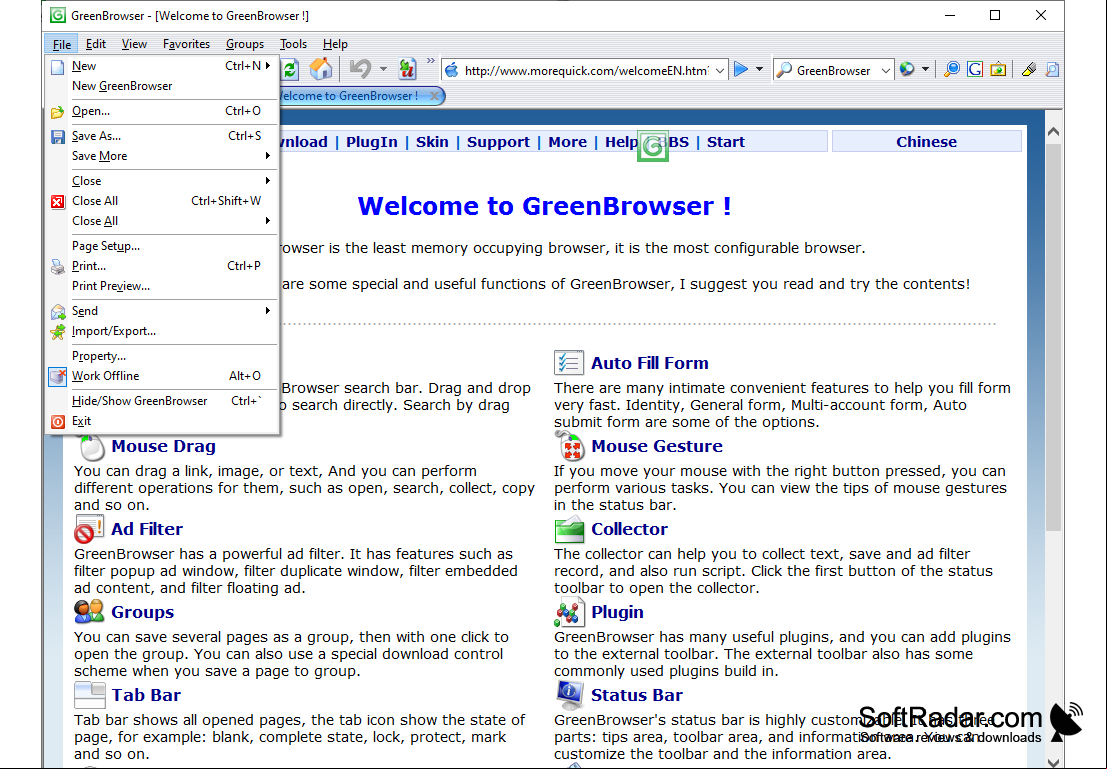Click the red Exit icon in File menu
1107x769 pixels.
pos(57,422)
